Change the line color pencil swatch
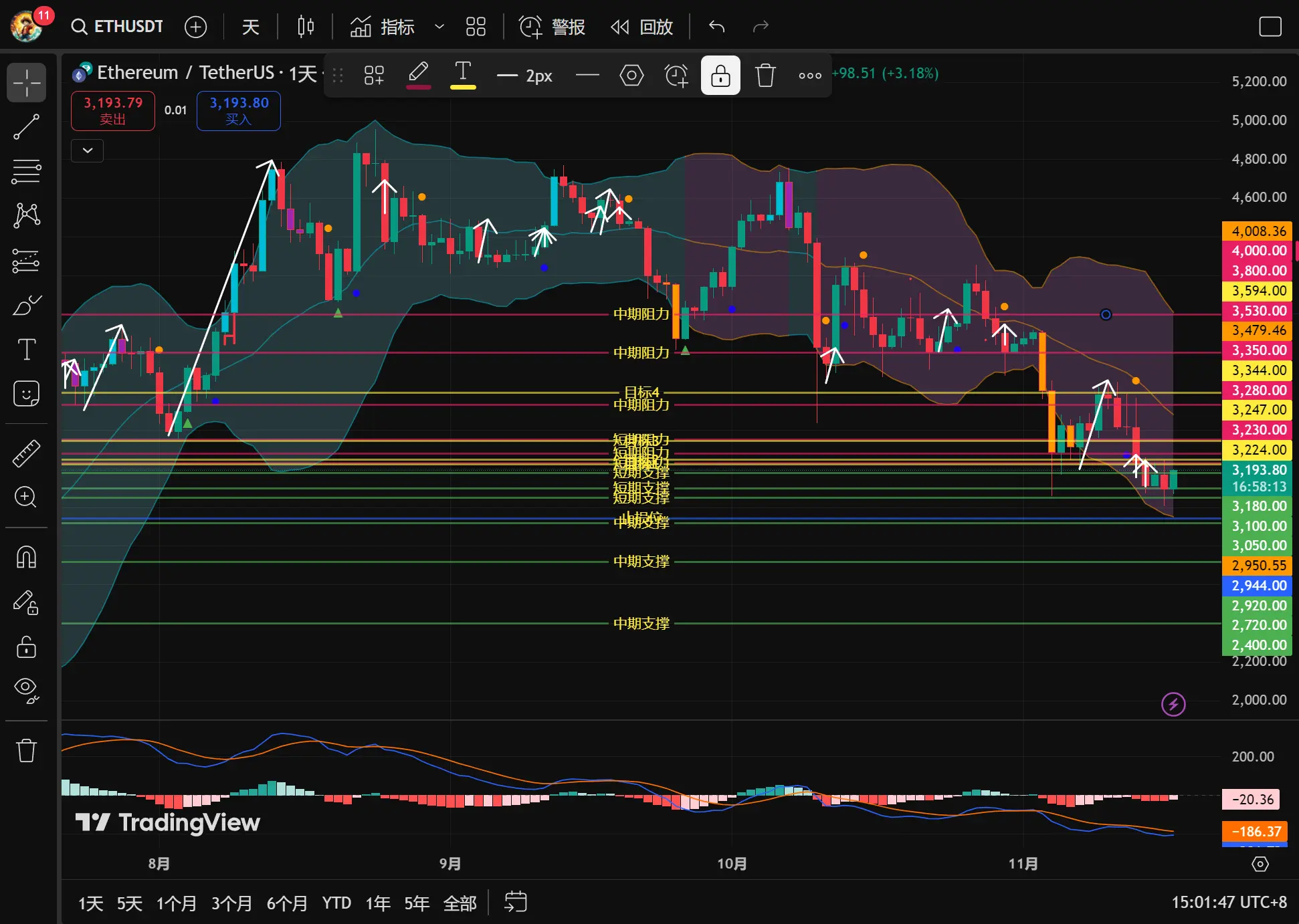 pyautogui.click(x=419, y=74)
